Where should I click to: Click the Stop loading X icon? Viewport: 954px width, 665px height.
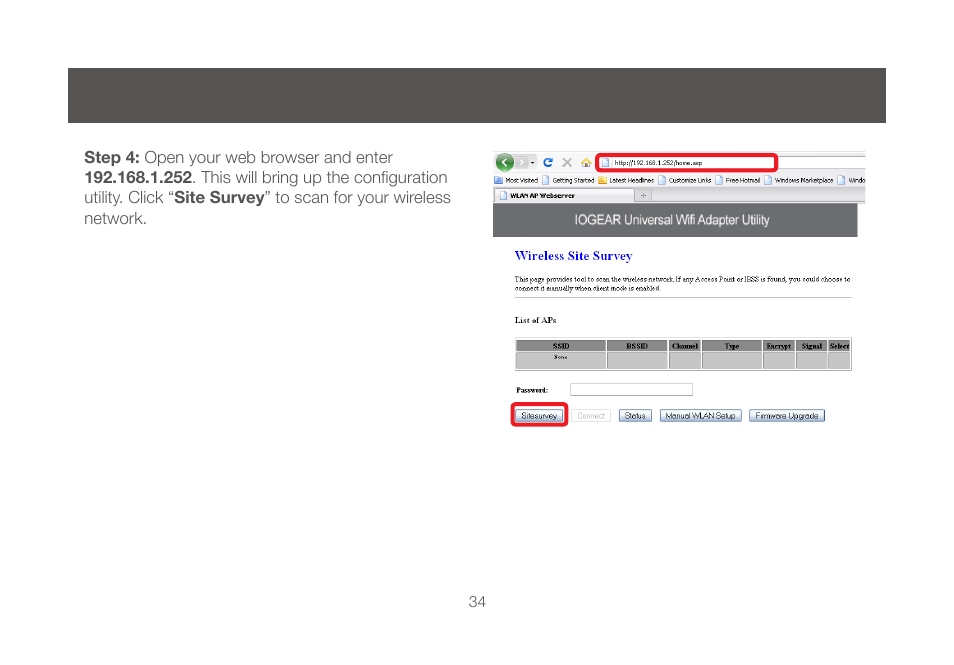pyautogui.click(x=566, y=162)
